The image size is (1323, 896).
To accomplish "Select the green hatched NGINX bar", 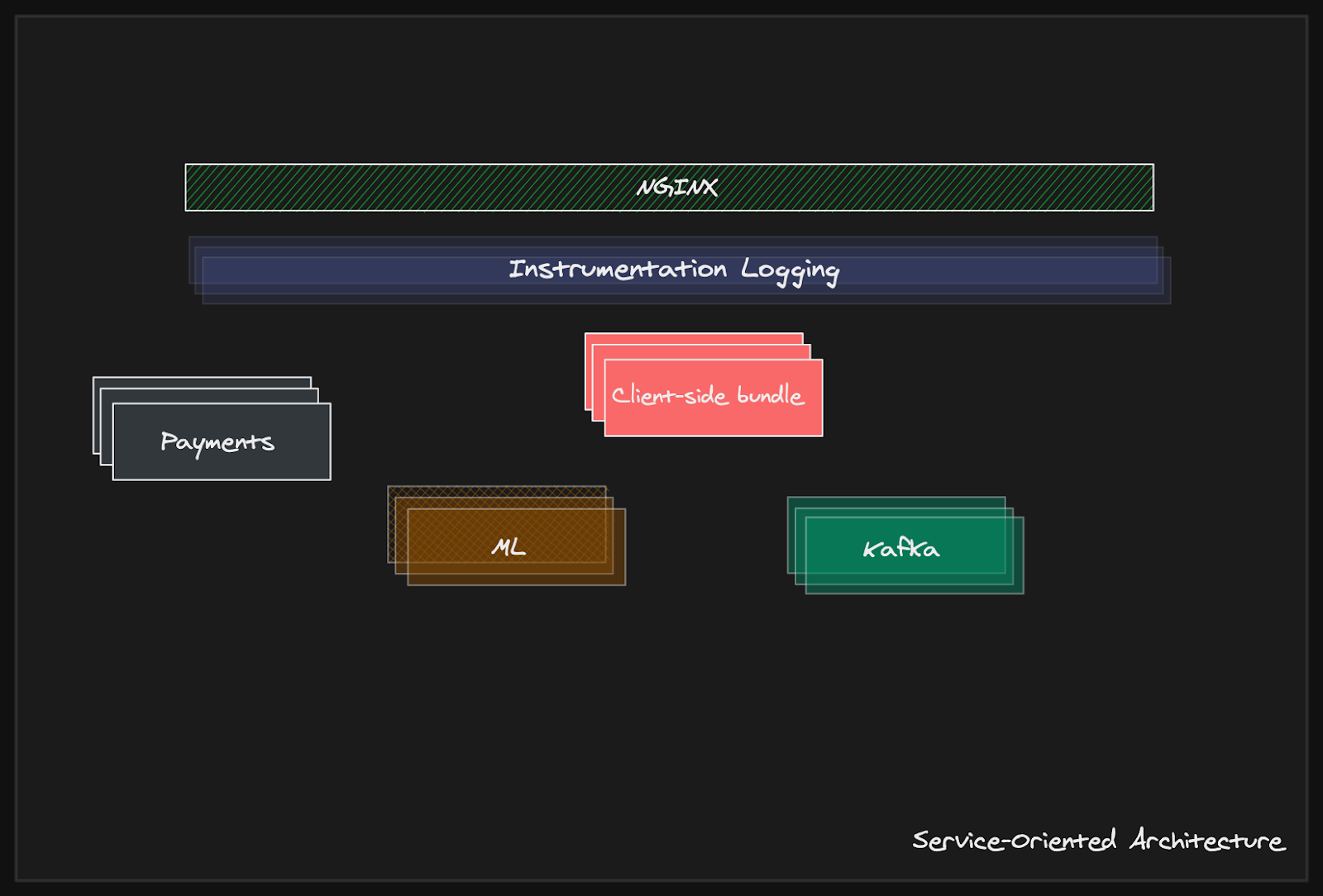I will pos(669,188).
